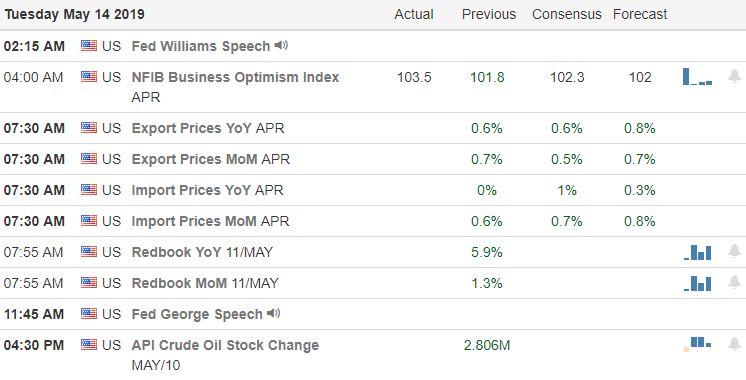The height and width of the screenshot is (380, 746).
Task: Open the API Crude Oil Stock Change link
Action: [225, 345]
